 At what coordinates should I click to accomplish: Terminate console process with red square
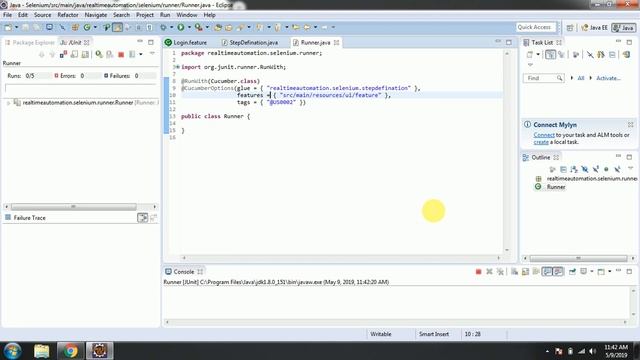point(478,271)
